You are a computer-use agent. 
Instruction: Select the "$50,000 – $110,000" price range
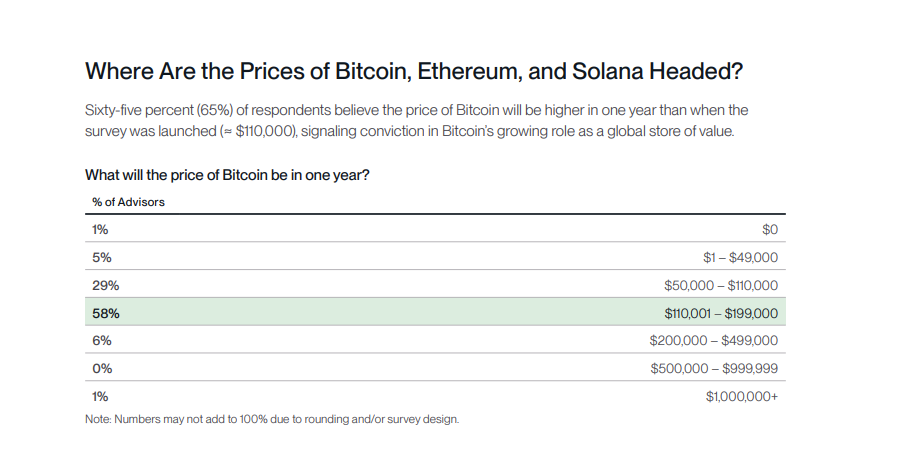(720, 285)
